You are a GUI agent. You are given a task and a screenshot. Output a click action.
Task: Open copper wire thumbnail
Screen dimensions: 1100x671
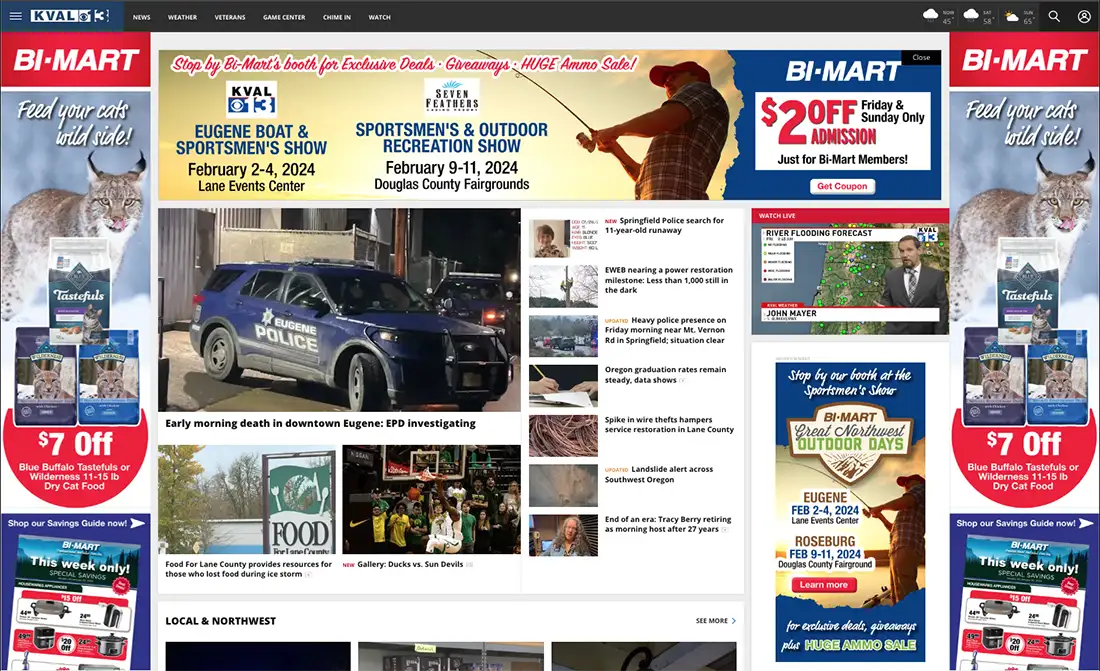(563, 436)
